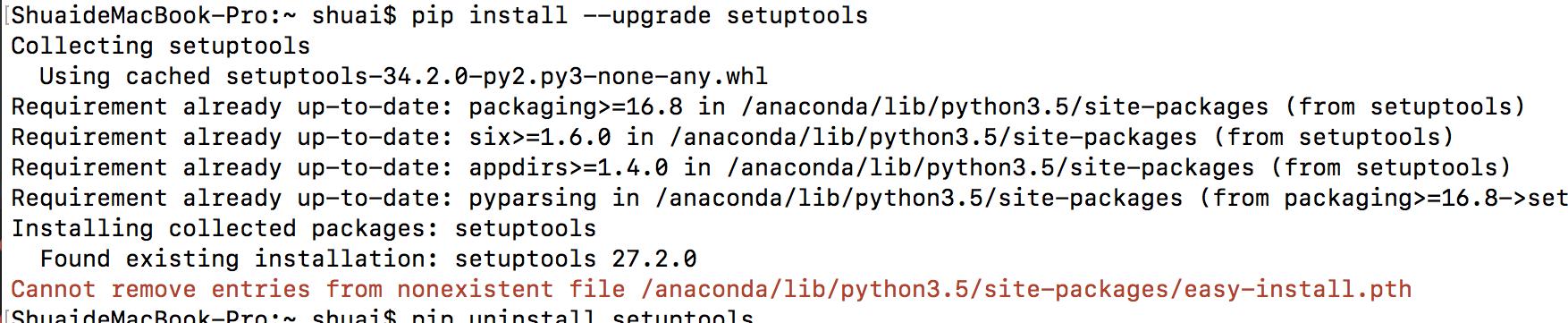Click the easy-install.pth file path in error
This screenshot has height=323, width=1568.
click(1026, 290)
